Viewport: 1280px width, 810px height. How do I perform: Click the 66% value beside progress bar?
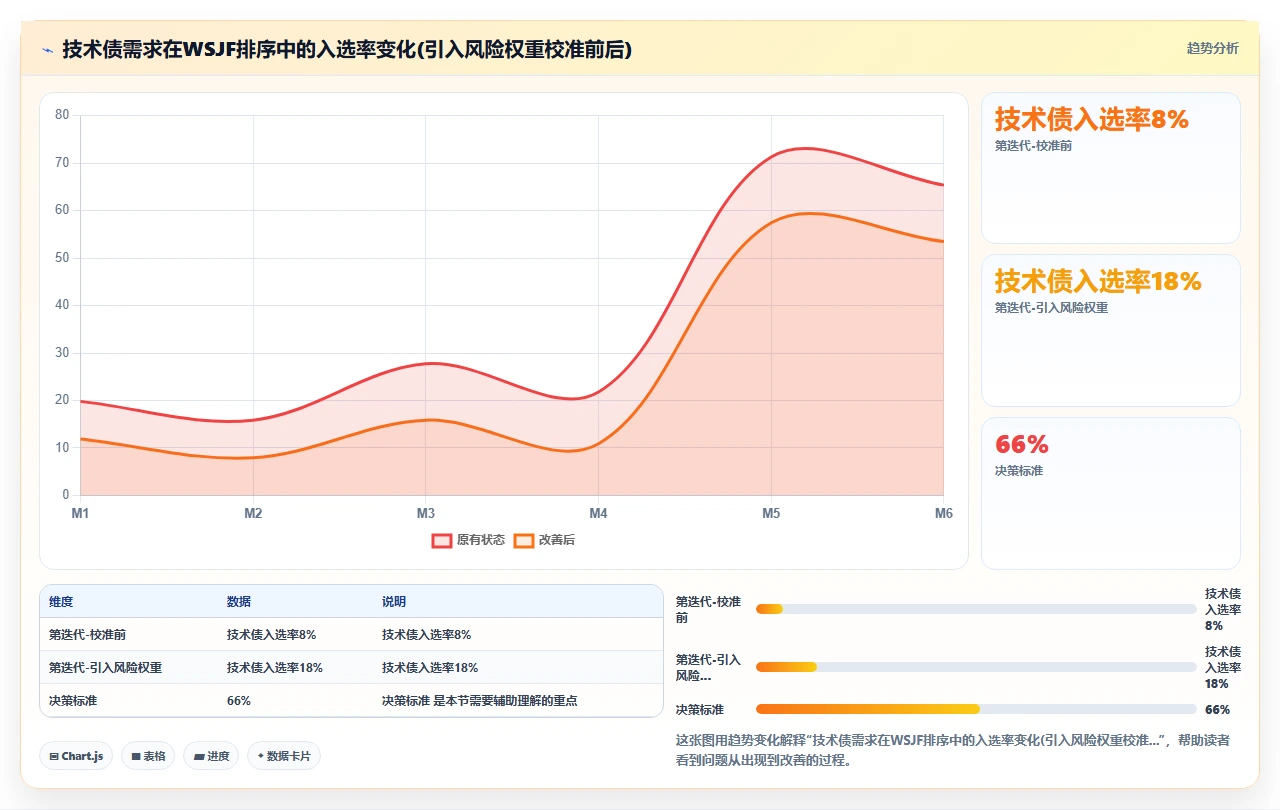coord(1217,710)
